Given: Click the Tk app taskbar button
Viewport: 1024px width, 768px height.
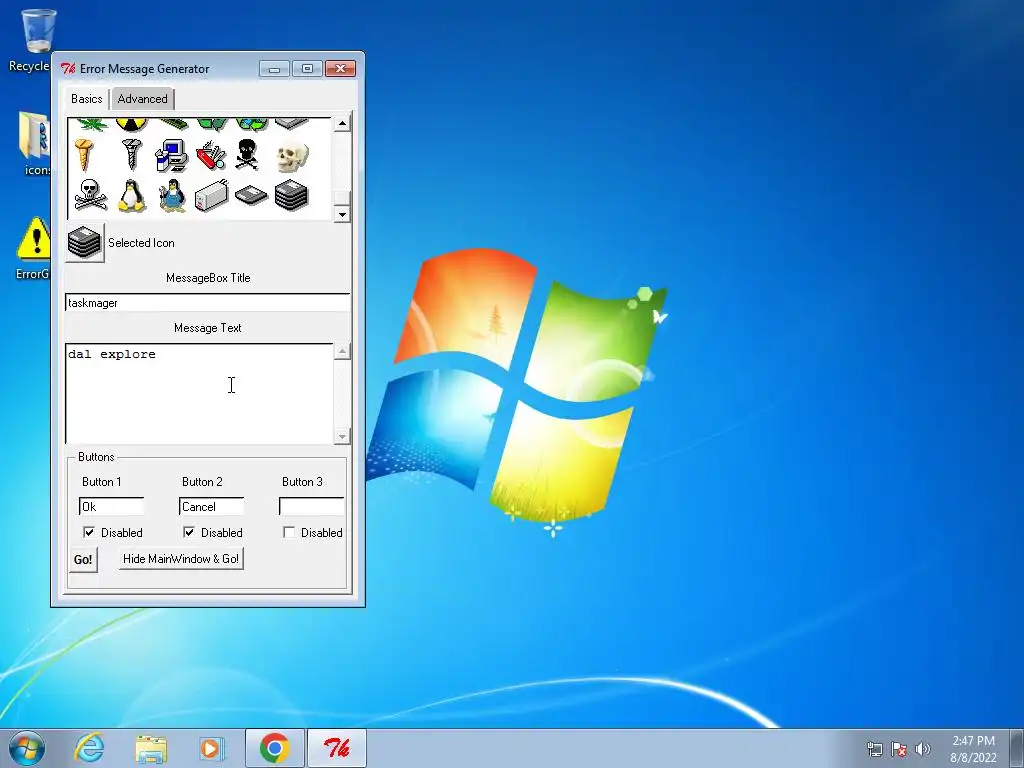Looking at the screenshot, I should tap(337, 748).
